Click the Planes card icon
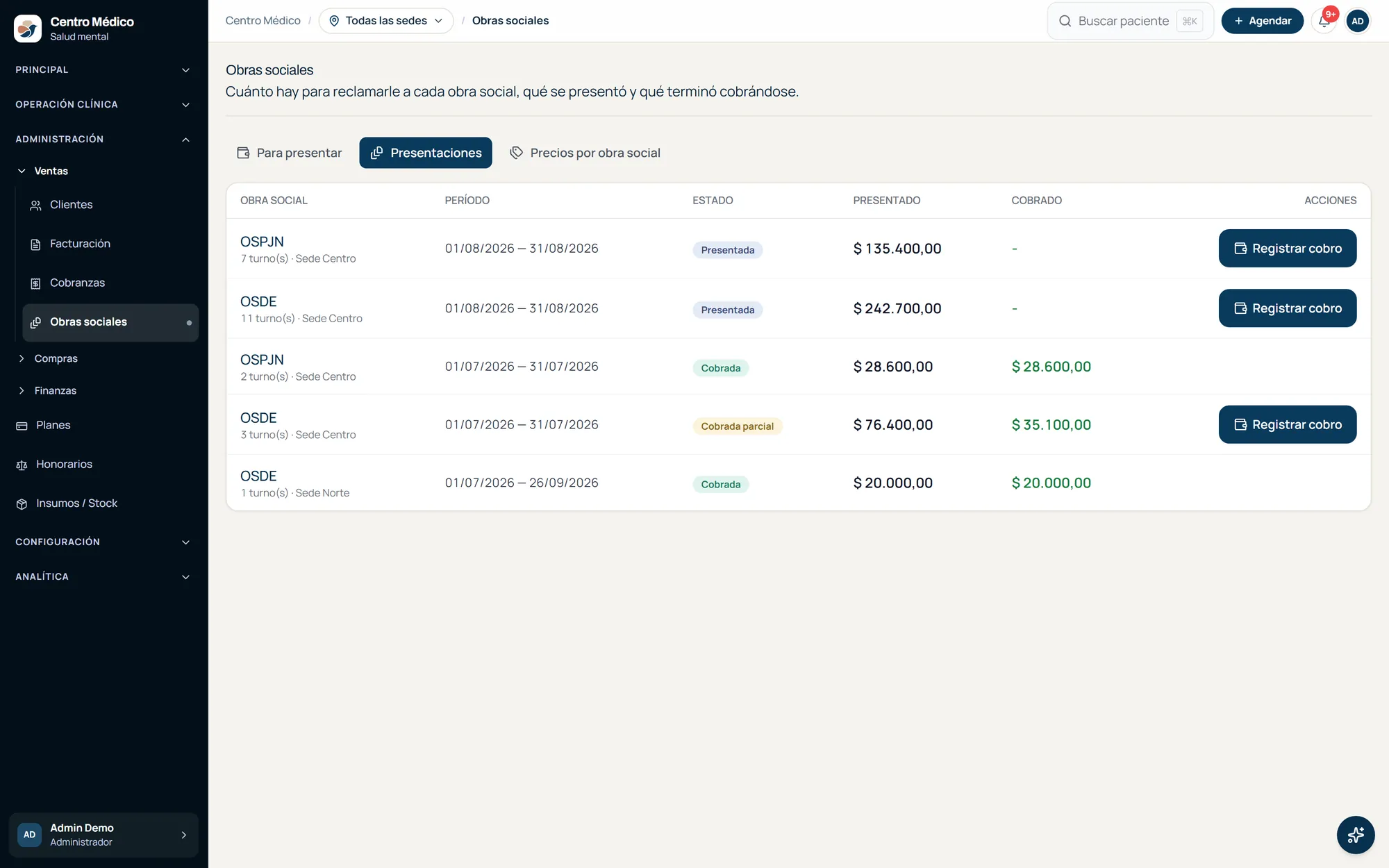The image size is (1389, 868). 22,426
